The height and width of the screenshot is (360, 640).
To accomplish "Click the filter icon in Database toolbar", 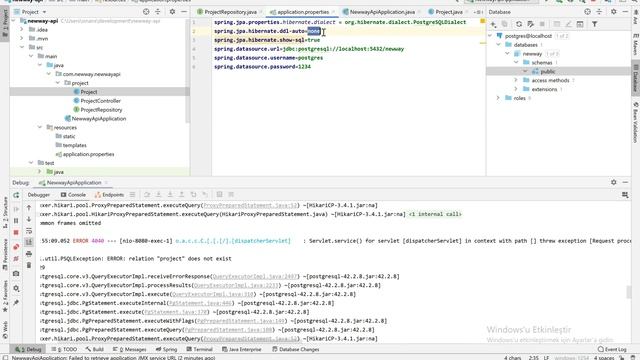I will click(x=595, y=24).
